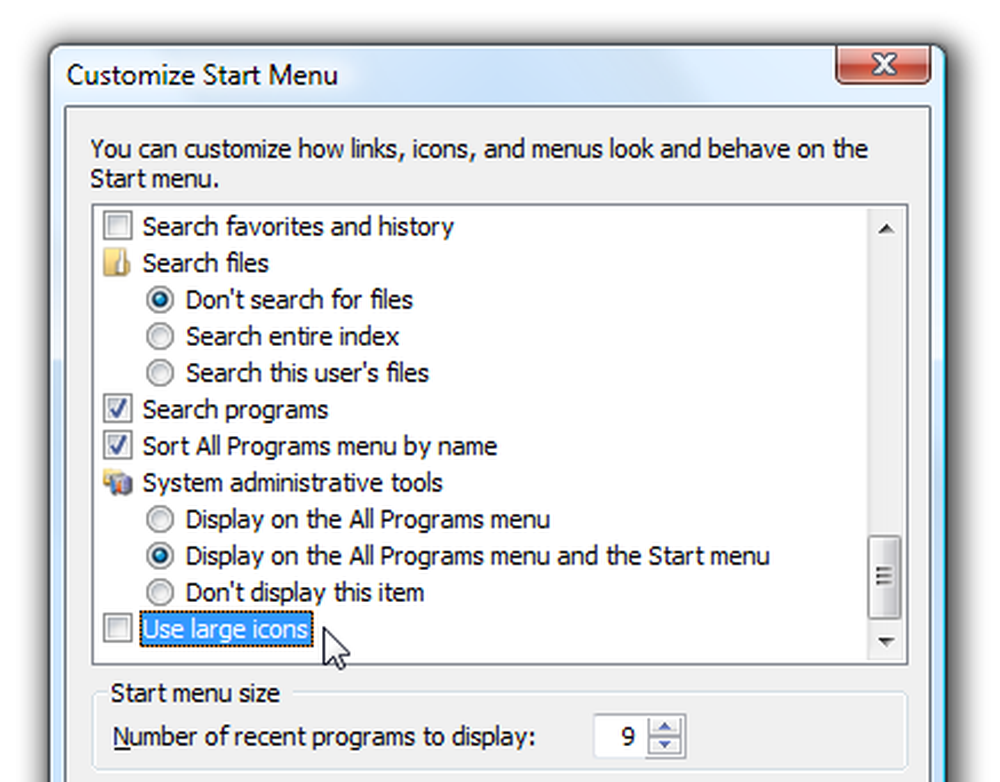Click the Search files heading text
Screen dimensions: 1000x782
[205, 263]
